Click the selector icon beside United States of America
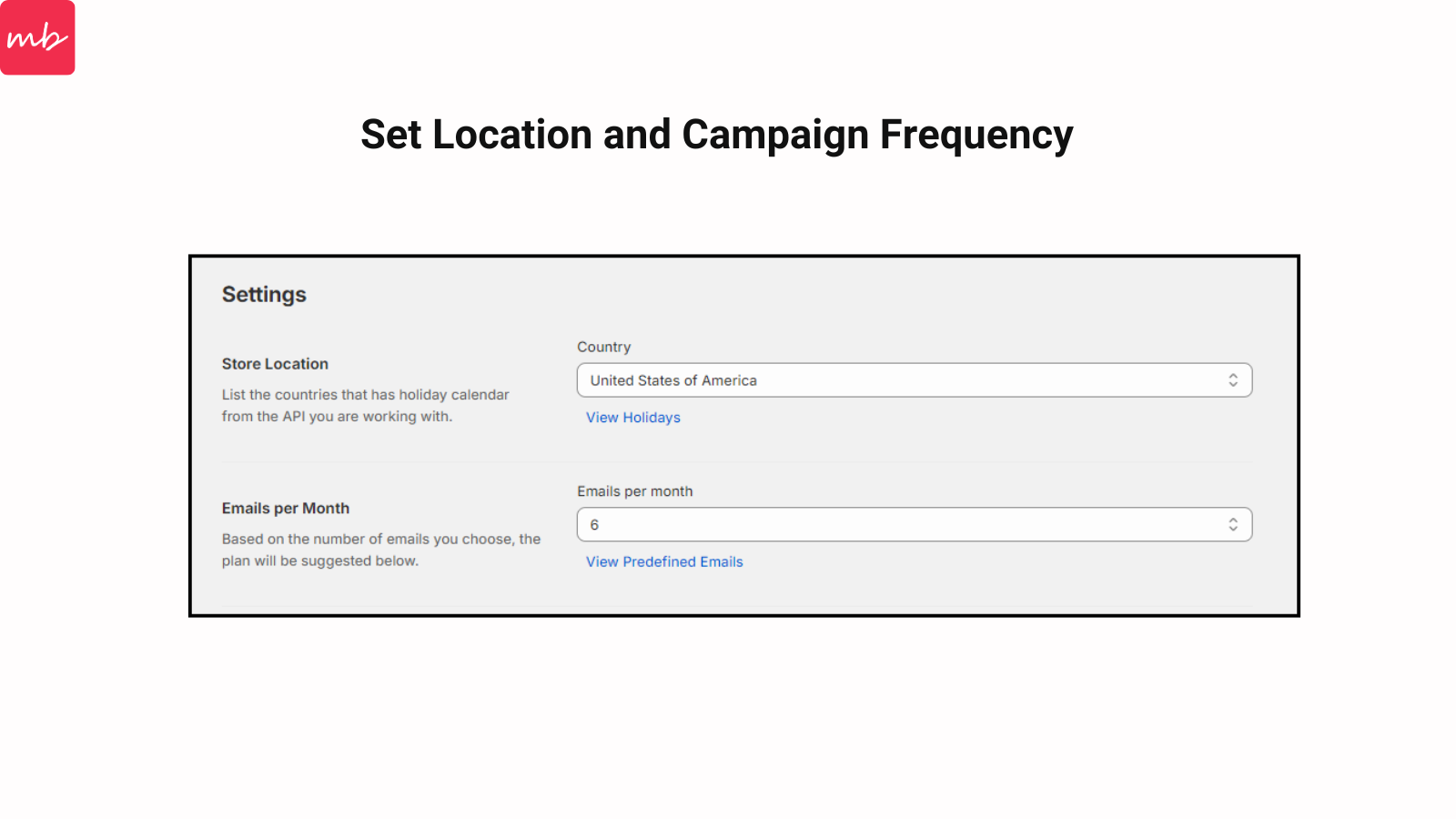 pyautogui.click(x=1233, y=379)
